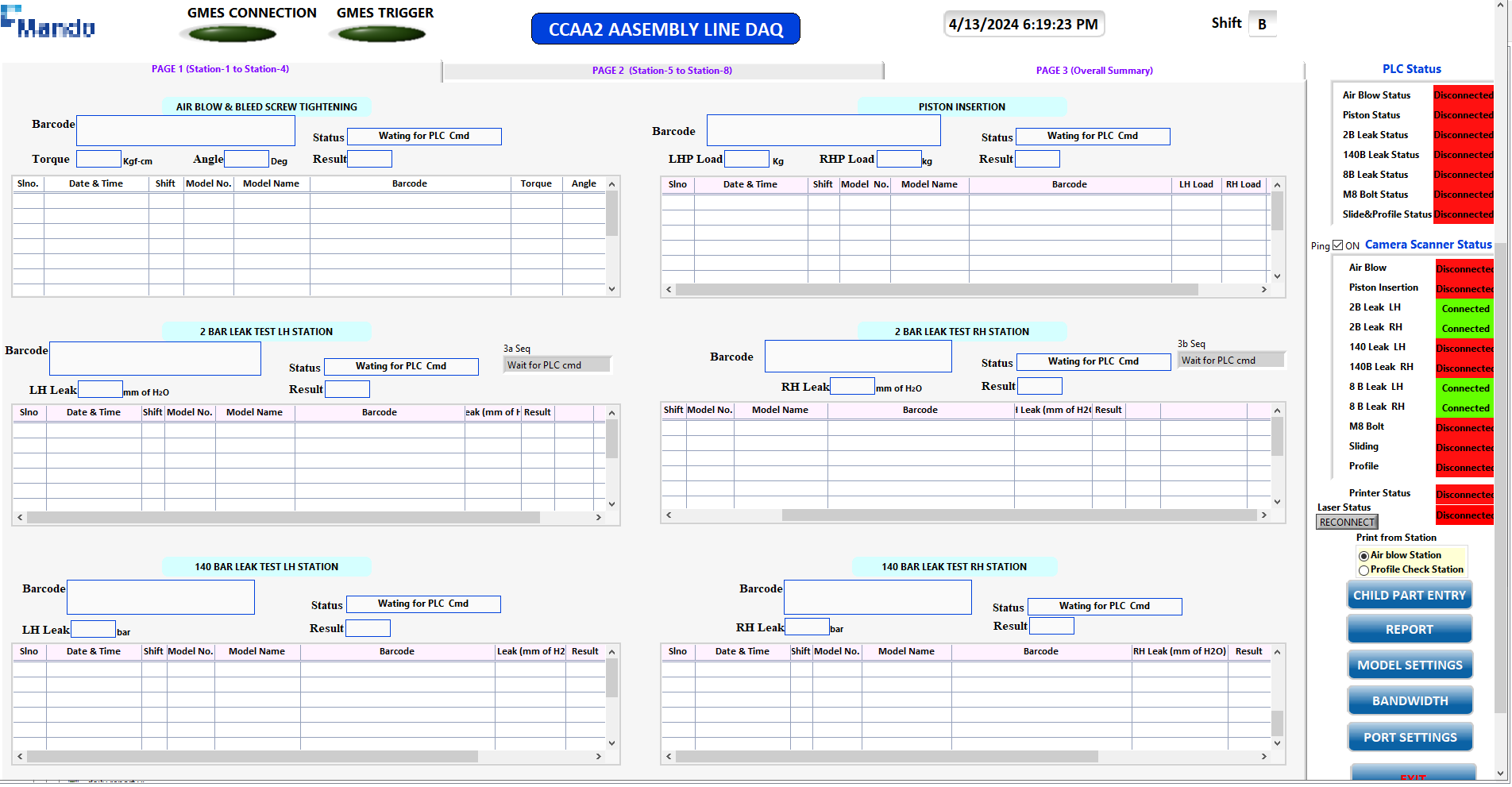The height and width of the screenshot is (787, 1512).
Task: Toggle the Ping ON checkbox
Action: coord(1338,245)
